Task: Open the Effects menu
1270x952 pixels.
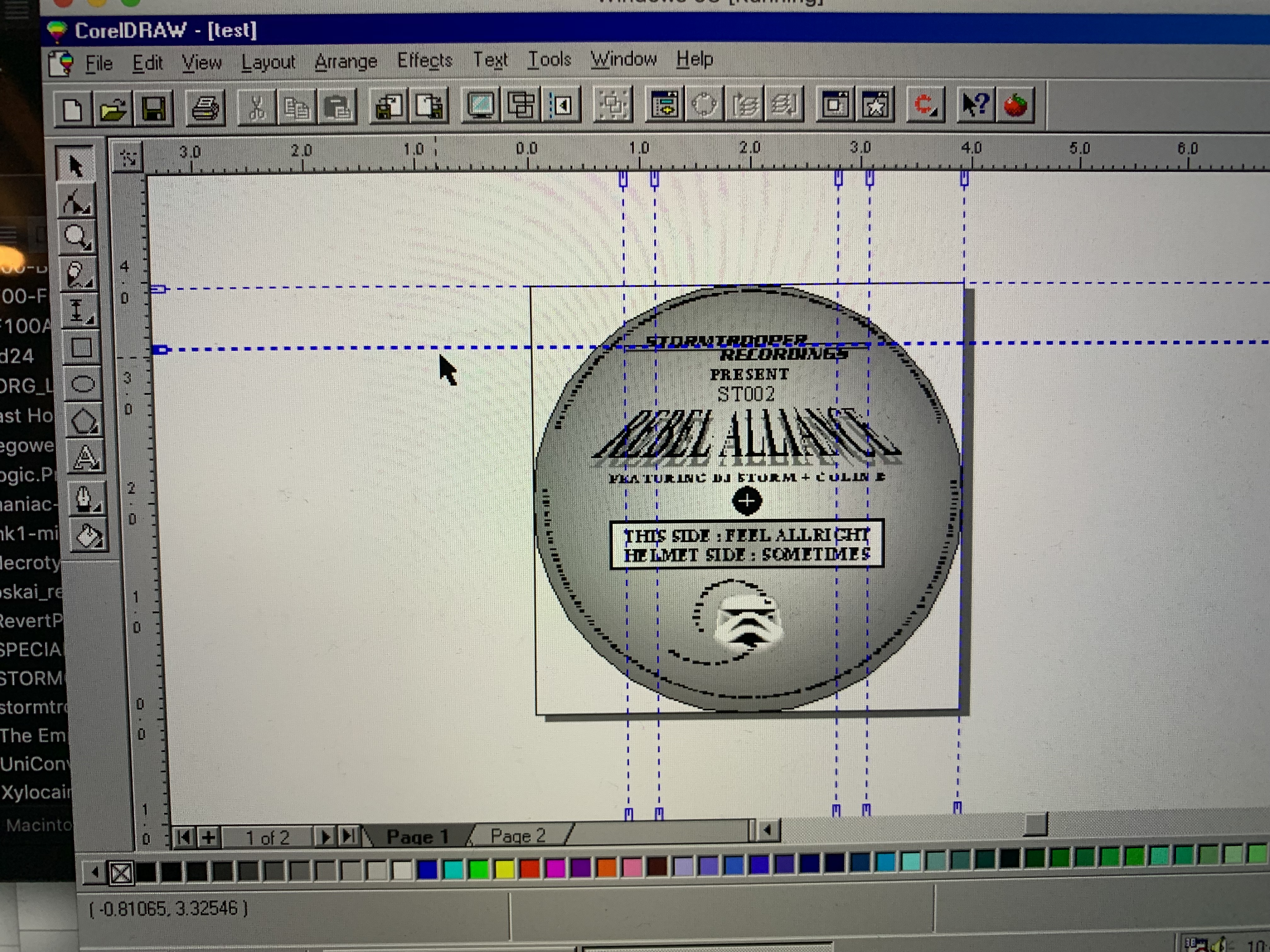Action: click(425, 60)
